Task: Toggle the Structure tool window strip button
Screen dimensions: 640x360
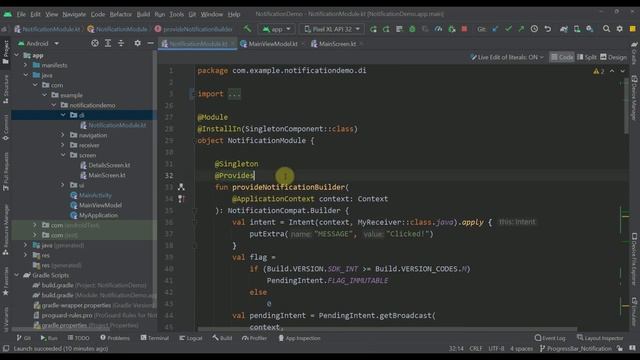Action: [x=5, y=89]
